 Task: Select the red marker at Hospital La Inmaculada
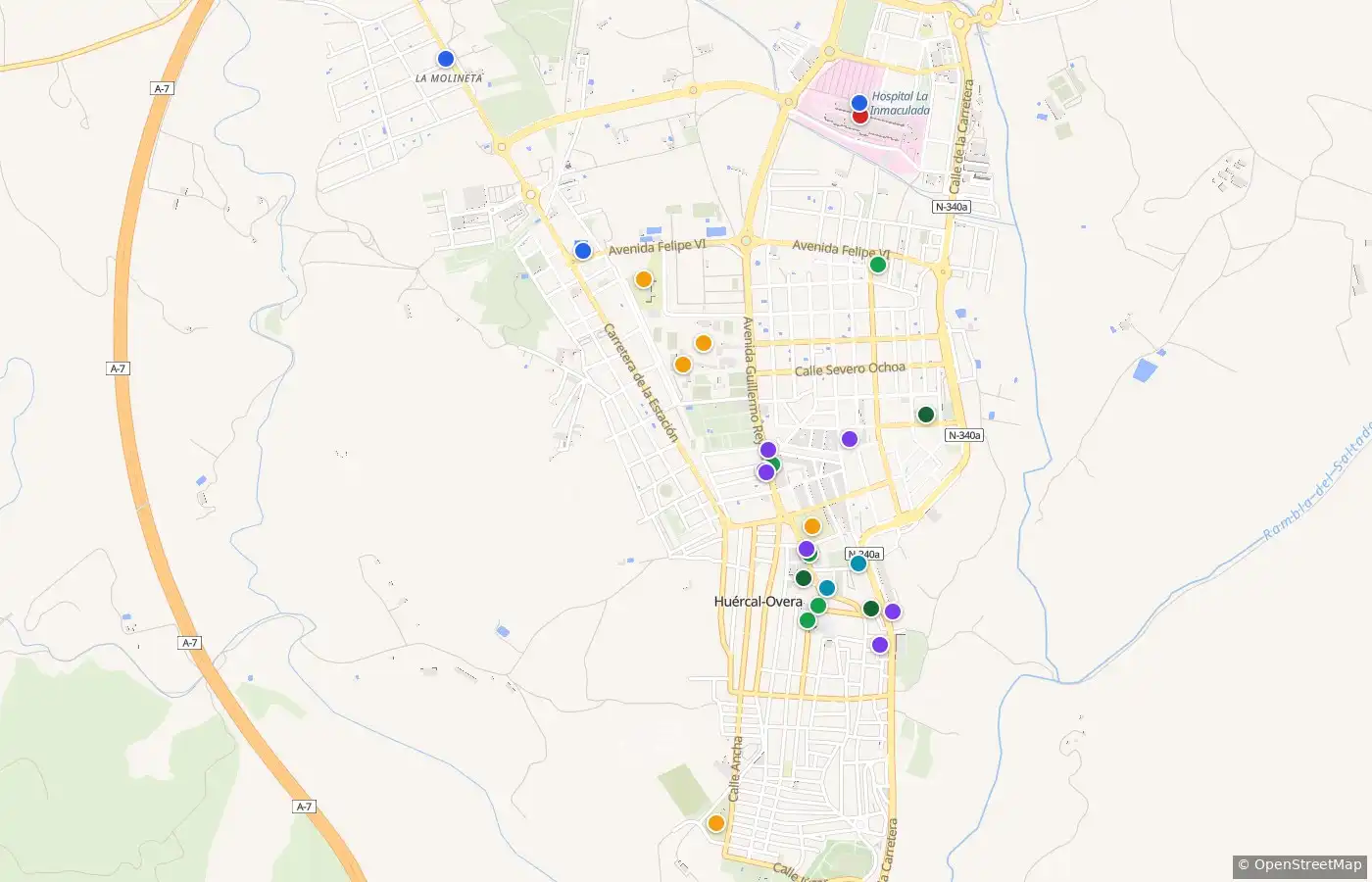tap(859, 116)
